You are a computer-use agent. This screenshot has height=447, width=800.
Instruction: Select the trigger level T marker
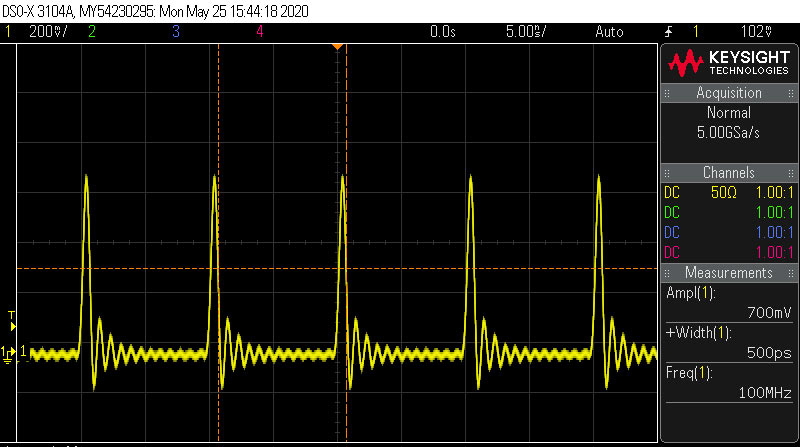[12, 321]
